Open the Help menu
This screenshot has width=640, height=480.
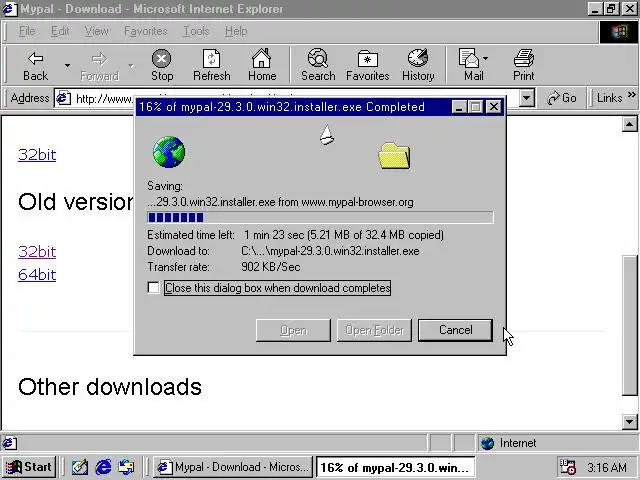pos(236,31)
